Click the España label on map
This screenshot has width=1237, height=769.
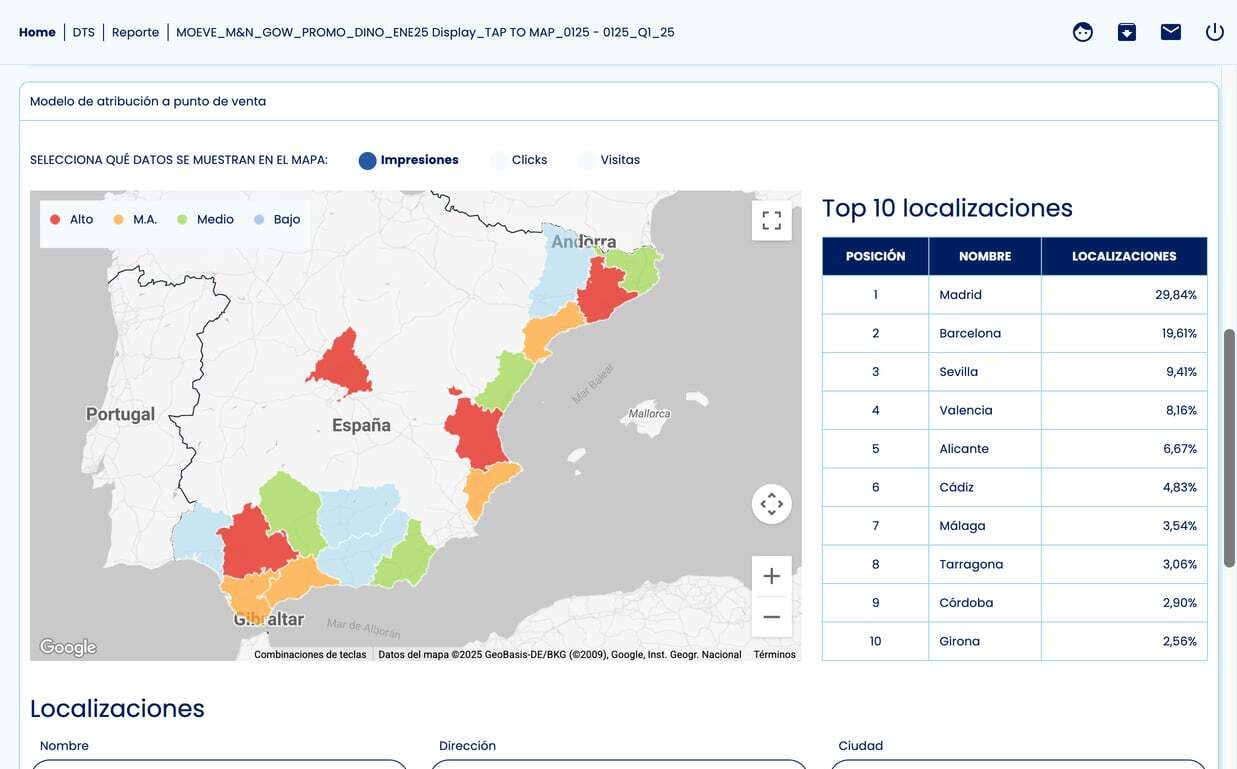361,425
